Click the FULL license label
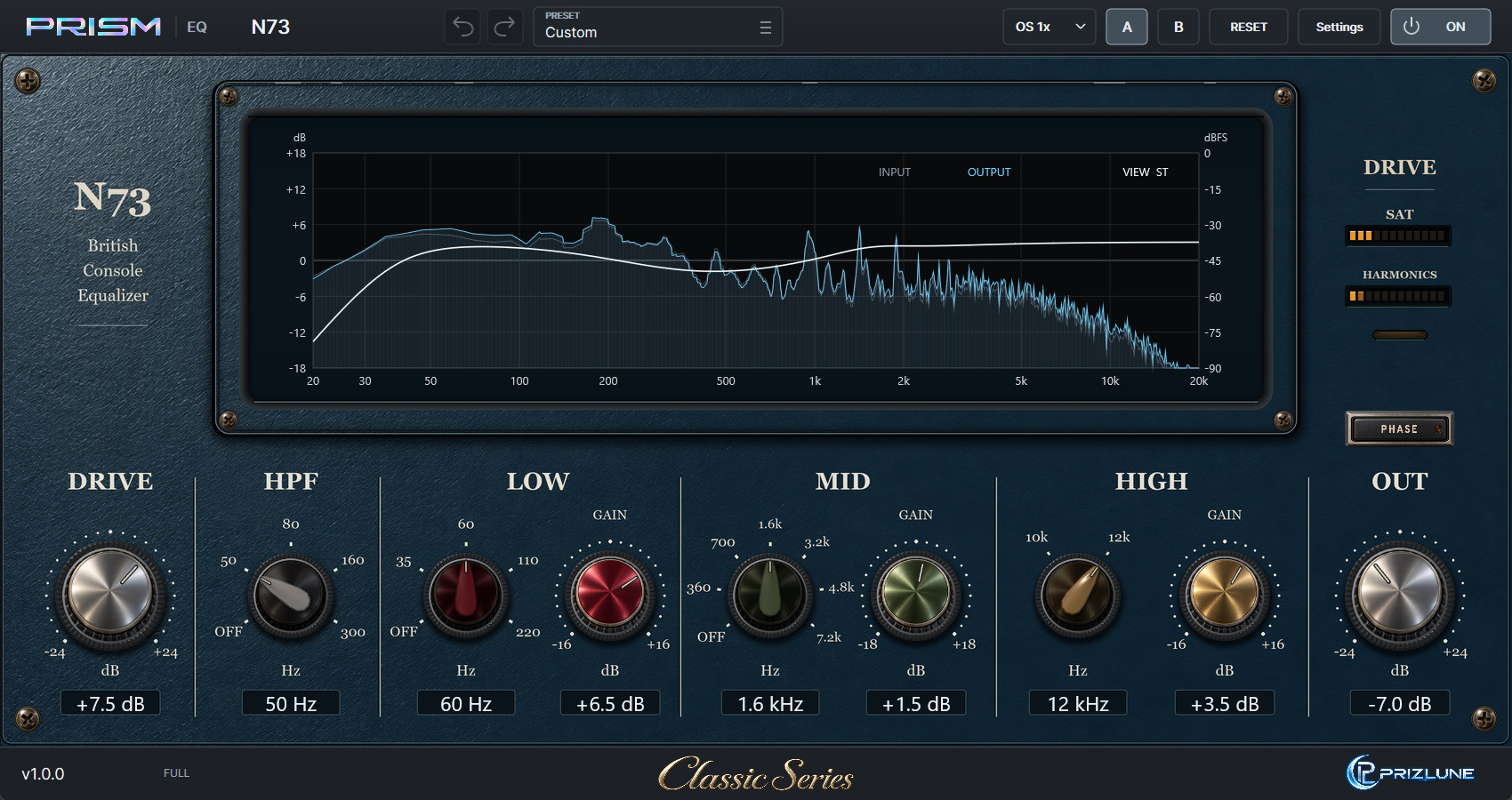 click(x=176, y=773)
